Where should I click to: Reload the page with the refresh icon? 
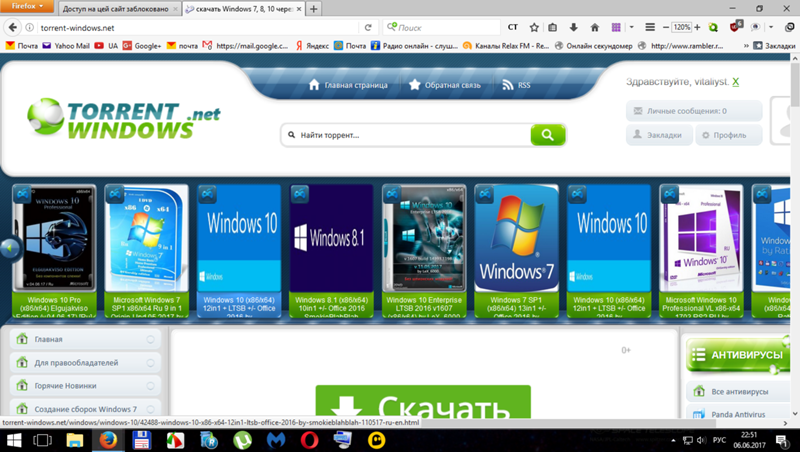pos(368,28)
